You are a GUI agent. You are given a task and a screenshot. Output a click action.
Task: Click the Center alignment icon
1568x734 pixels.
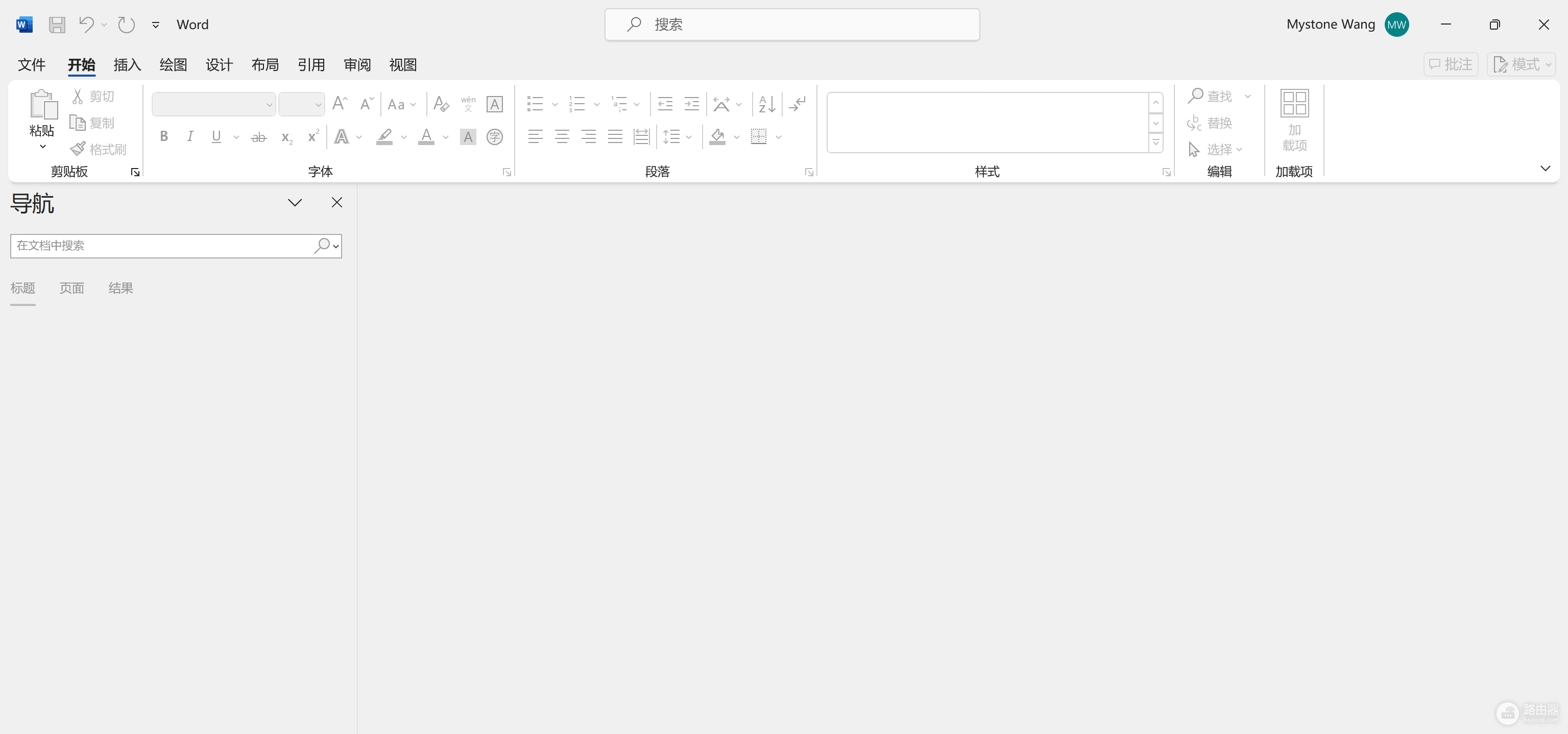pyautogui.click(x=562, y=136)
